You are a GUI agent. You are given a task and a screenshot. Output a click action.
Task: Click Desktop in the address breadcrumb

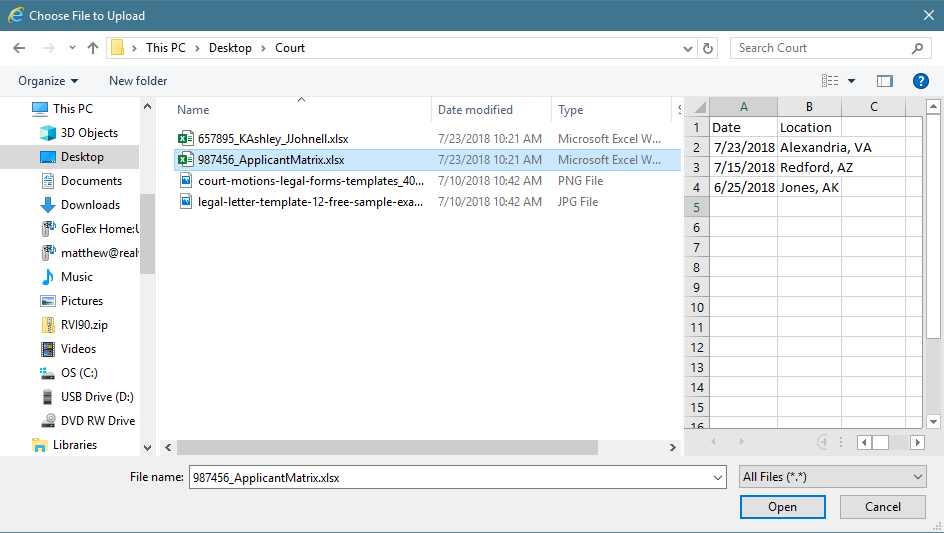tap(230, 48)
